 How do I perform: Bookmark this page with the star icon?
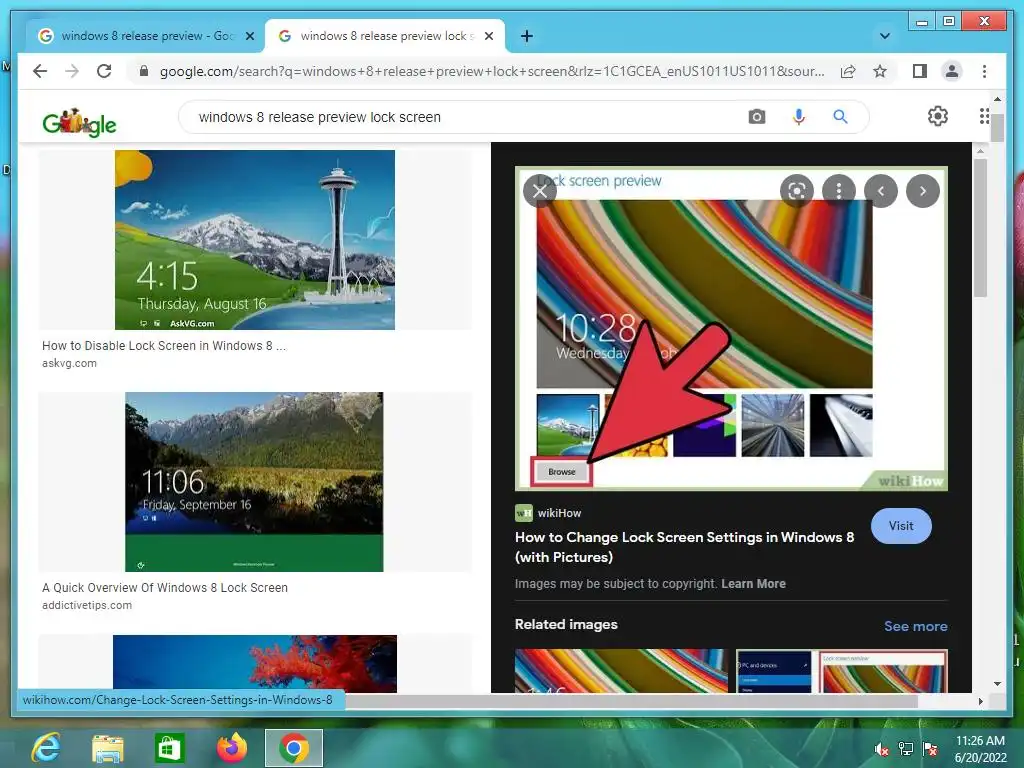point(880,71)
